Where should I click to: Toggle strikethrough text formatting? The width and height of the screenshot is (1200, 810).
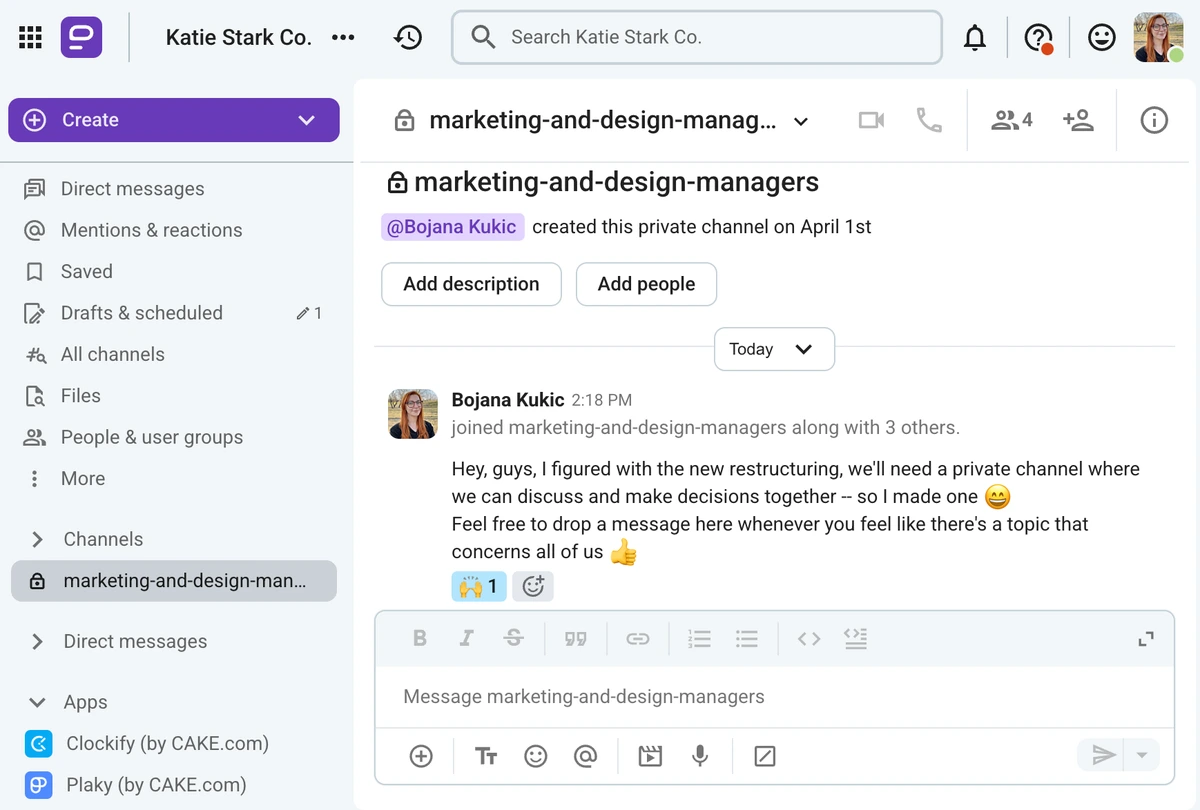pyautogui.click(x=514, y=639)
